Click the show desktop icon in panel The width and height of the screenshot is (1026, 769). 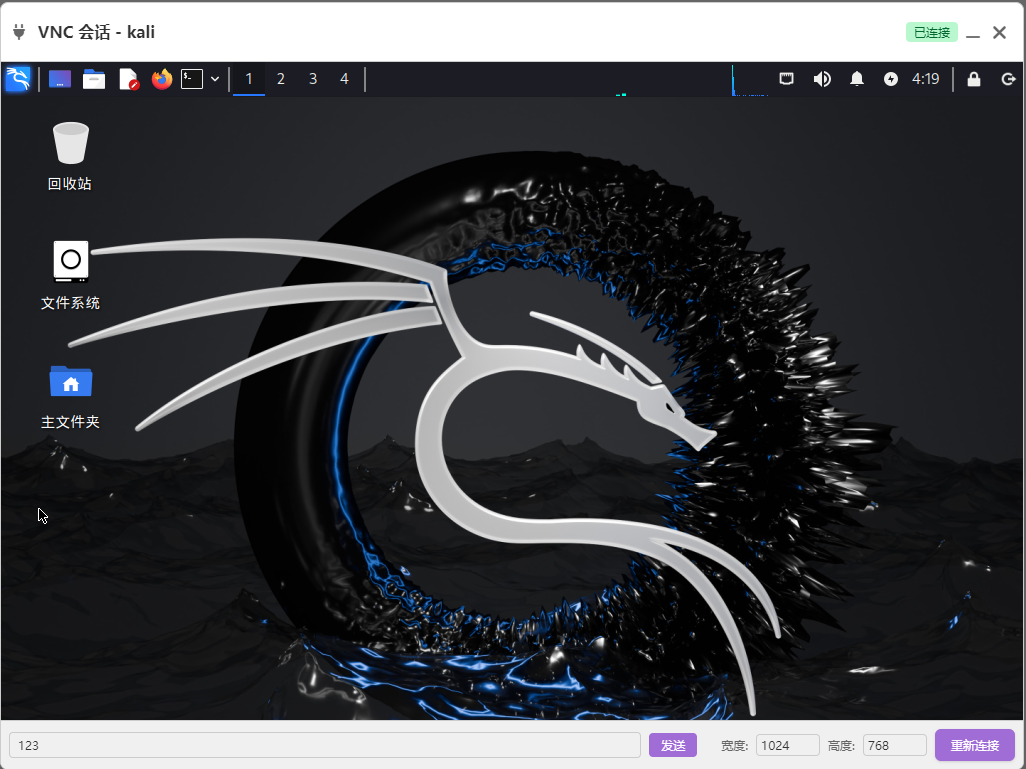coord(60,79)
